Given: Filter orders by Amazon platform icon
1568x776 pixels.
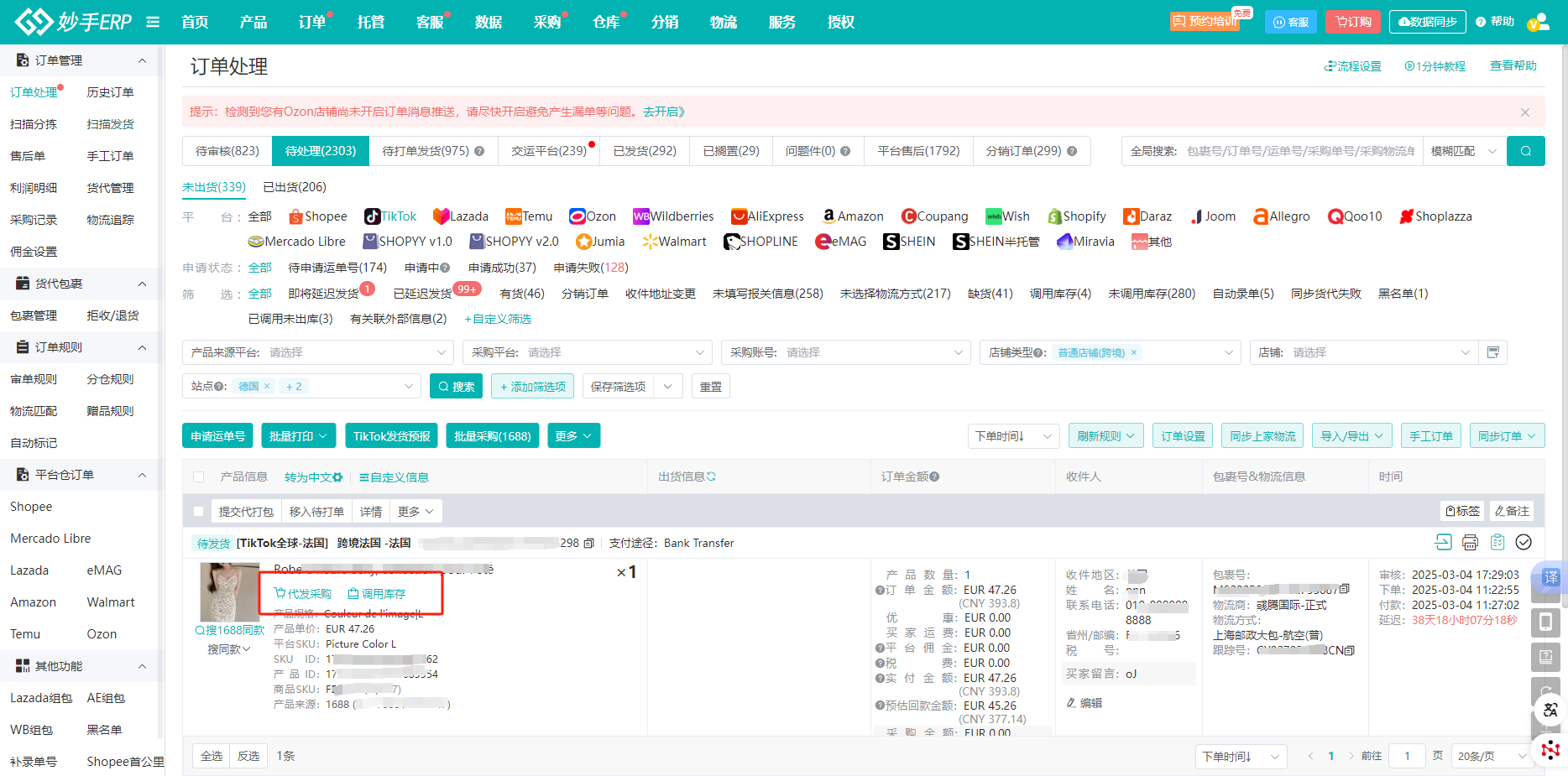Looking at the screenshot, I should click(828, 216).
